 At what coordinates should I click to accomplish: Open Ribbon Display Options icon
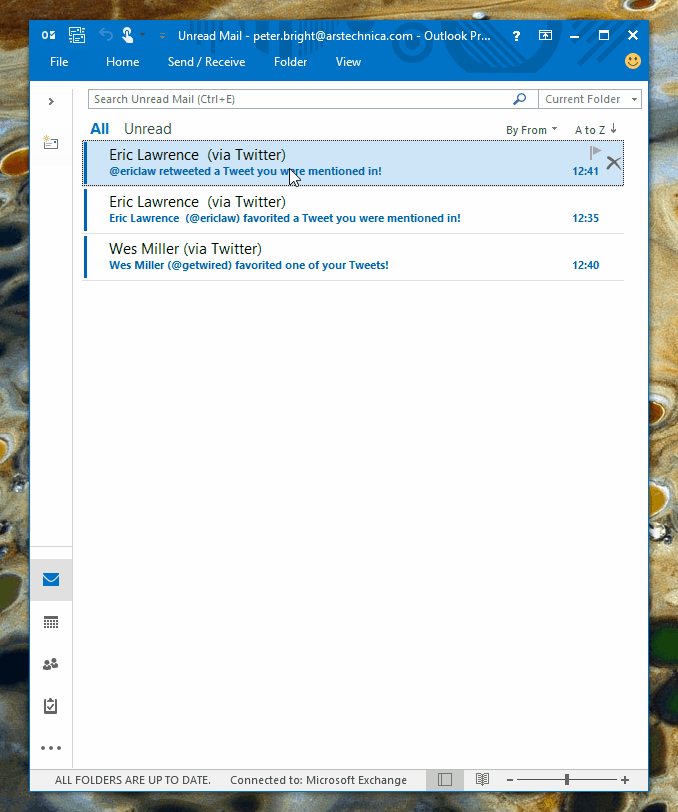[x=545, y=35]
